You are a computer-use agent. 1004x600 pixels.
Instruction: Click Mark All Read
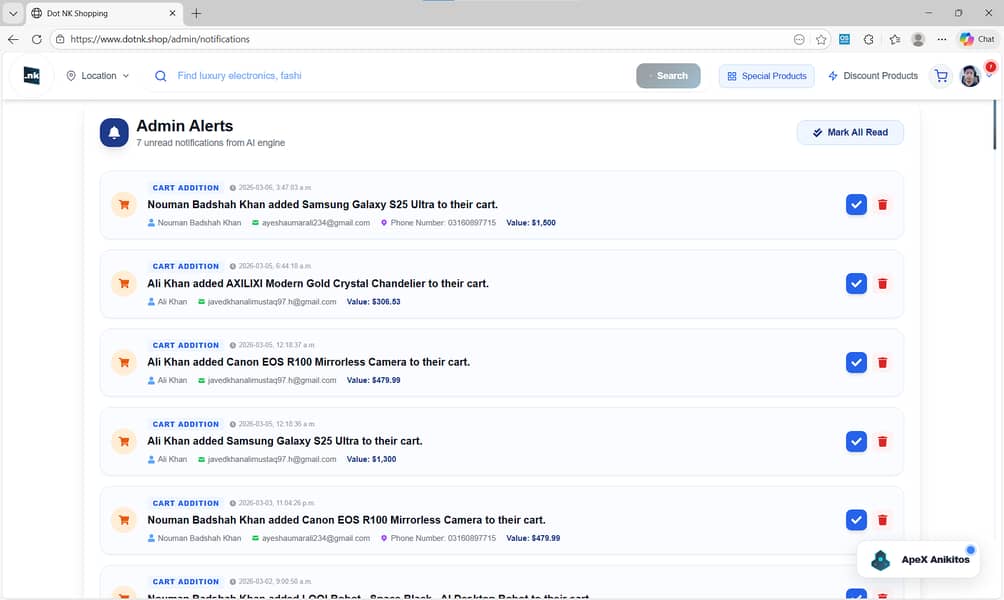[850, 133]
